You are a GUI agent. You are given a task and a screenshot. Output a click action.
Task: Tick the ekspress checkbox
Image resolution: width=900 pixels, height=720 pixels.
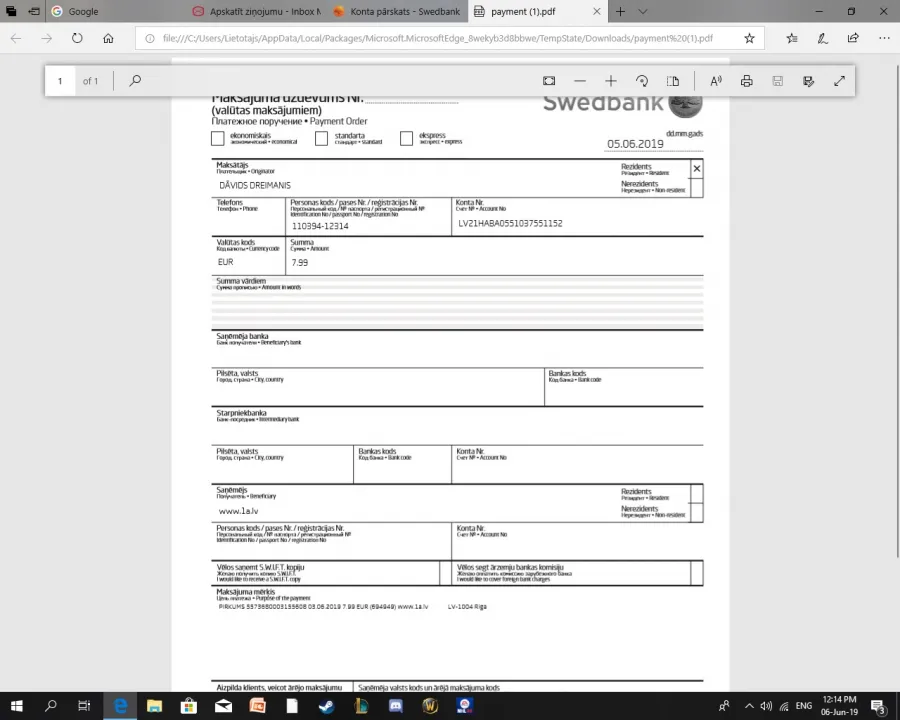[x=406, y=138]
